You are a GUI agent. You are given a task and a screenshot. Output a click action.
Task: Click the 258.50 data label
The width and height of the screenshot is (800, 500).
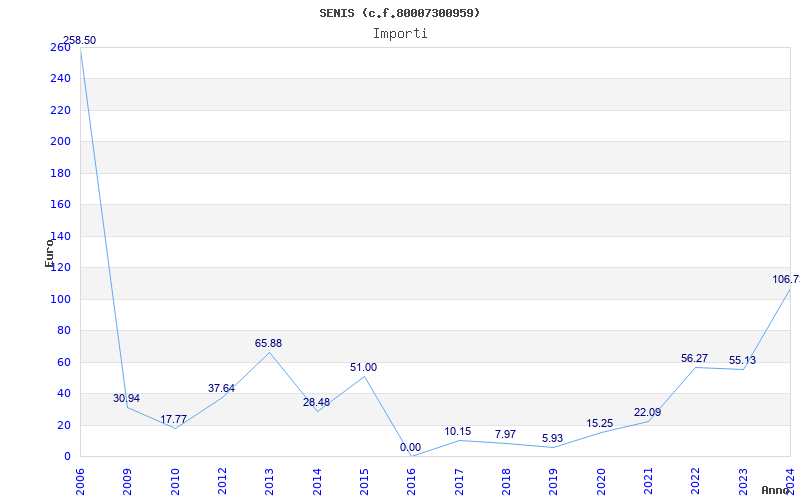(79, 40)
